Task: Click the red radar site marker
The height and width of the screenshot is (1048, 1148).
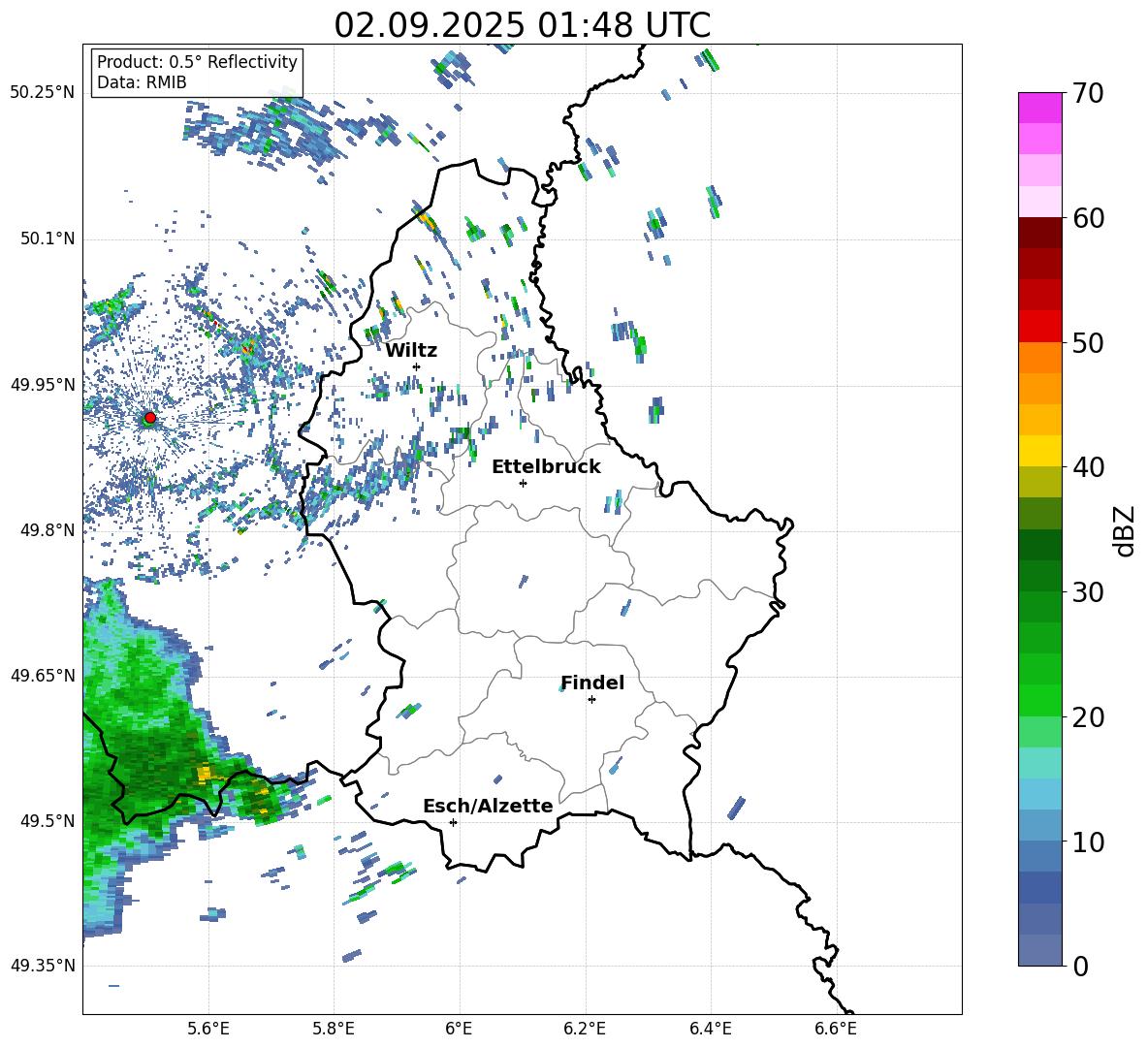Action: click(x=150, y=417)
